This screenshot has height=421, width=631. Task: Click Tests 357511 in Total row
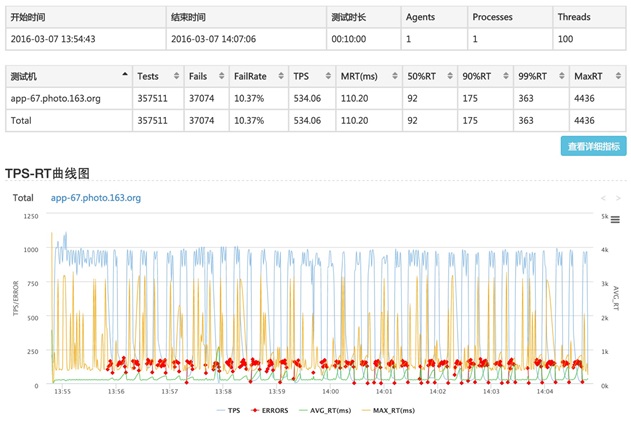153,120
